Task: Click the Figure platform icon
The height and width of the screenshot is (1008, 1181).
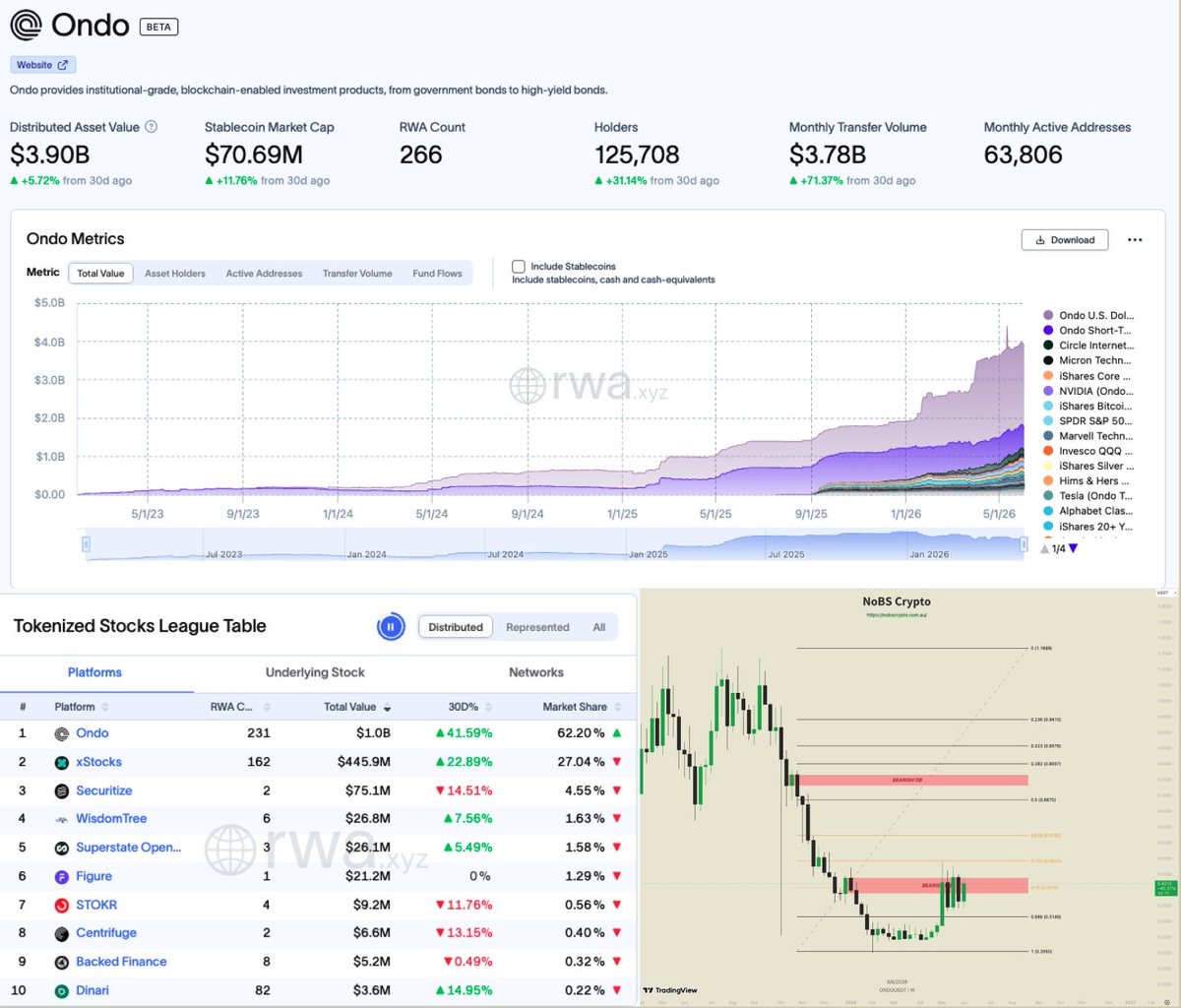Action: click(61, 876)
